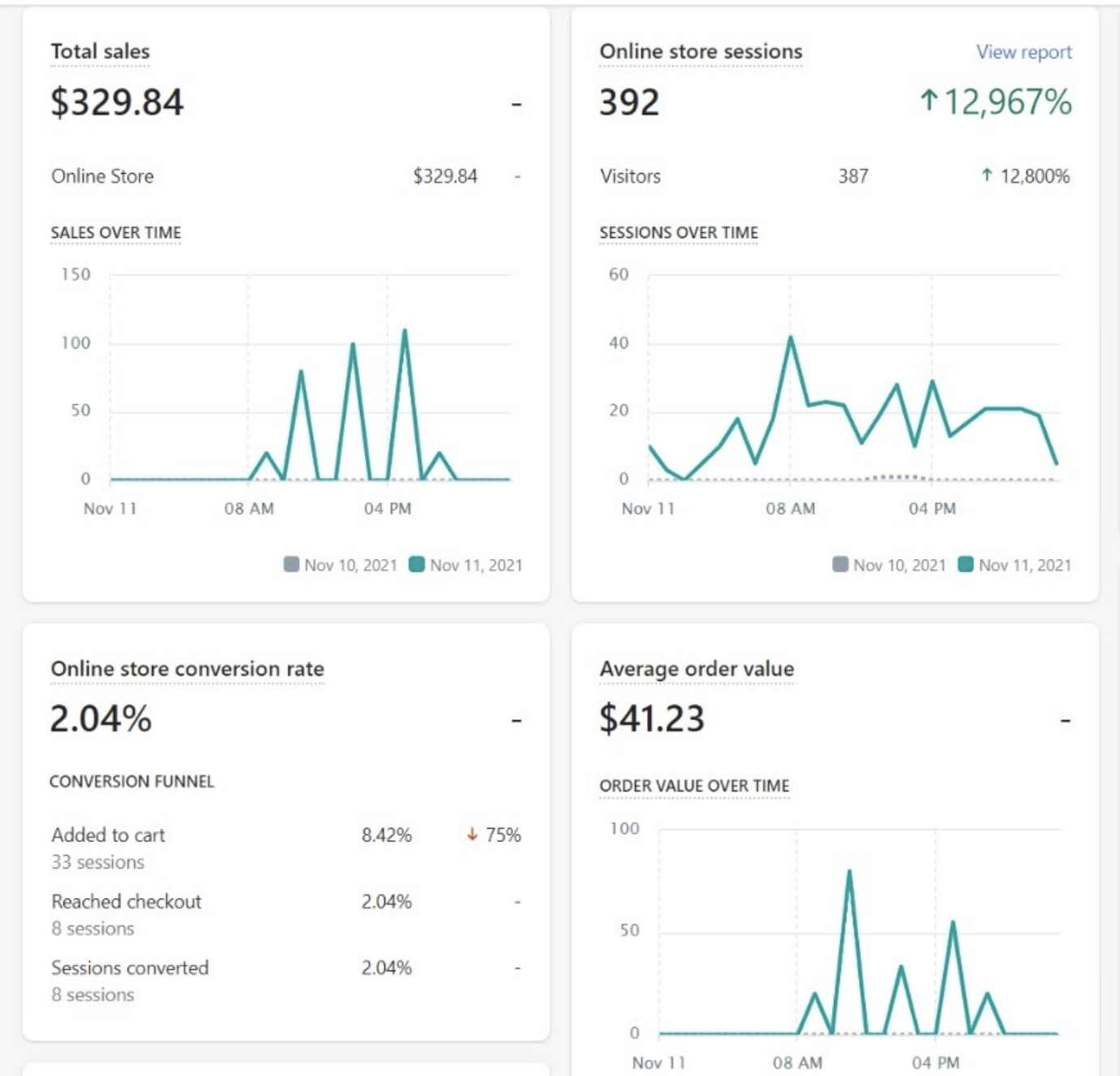Click the teal Nov 11 legend square in Total sales
1120x1076 pixels.
[x=417, y=564]
